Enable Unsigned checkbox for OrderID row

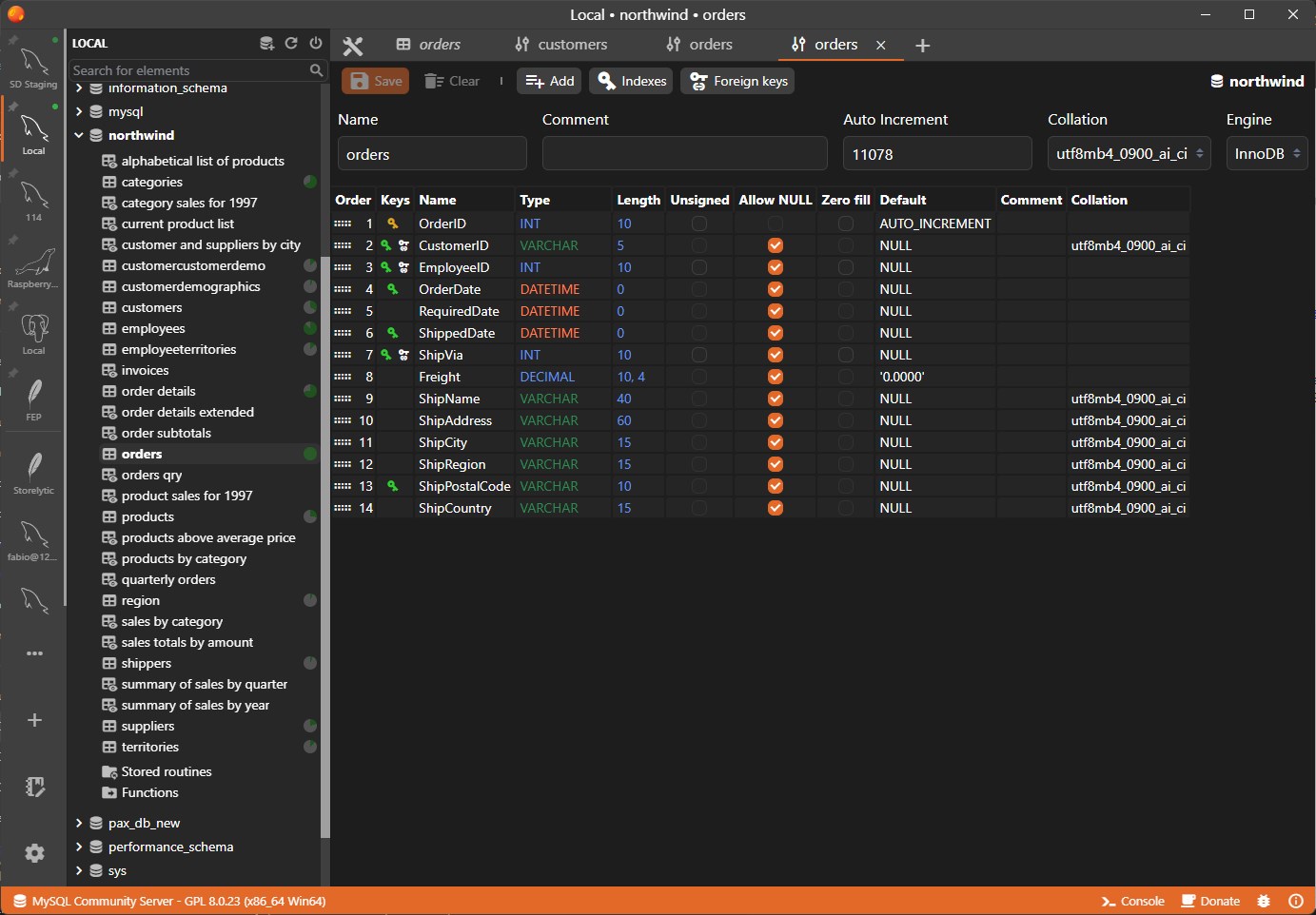[699, 224]
